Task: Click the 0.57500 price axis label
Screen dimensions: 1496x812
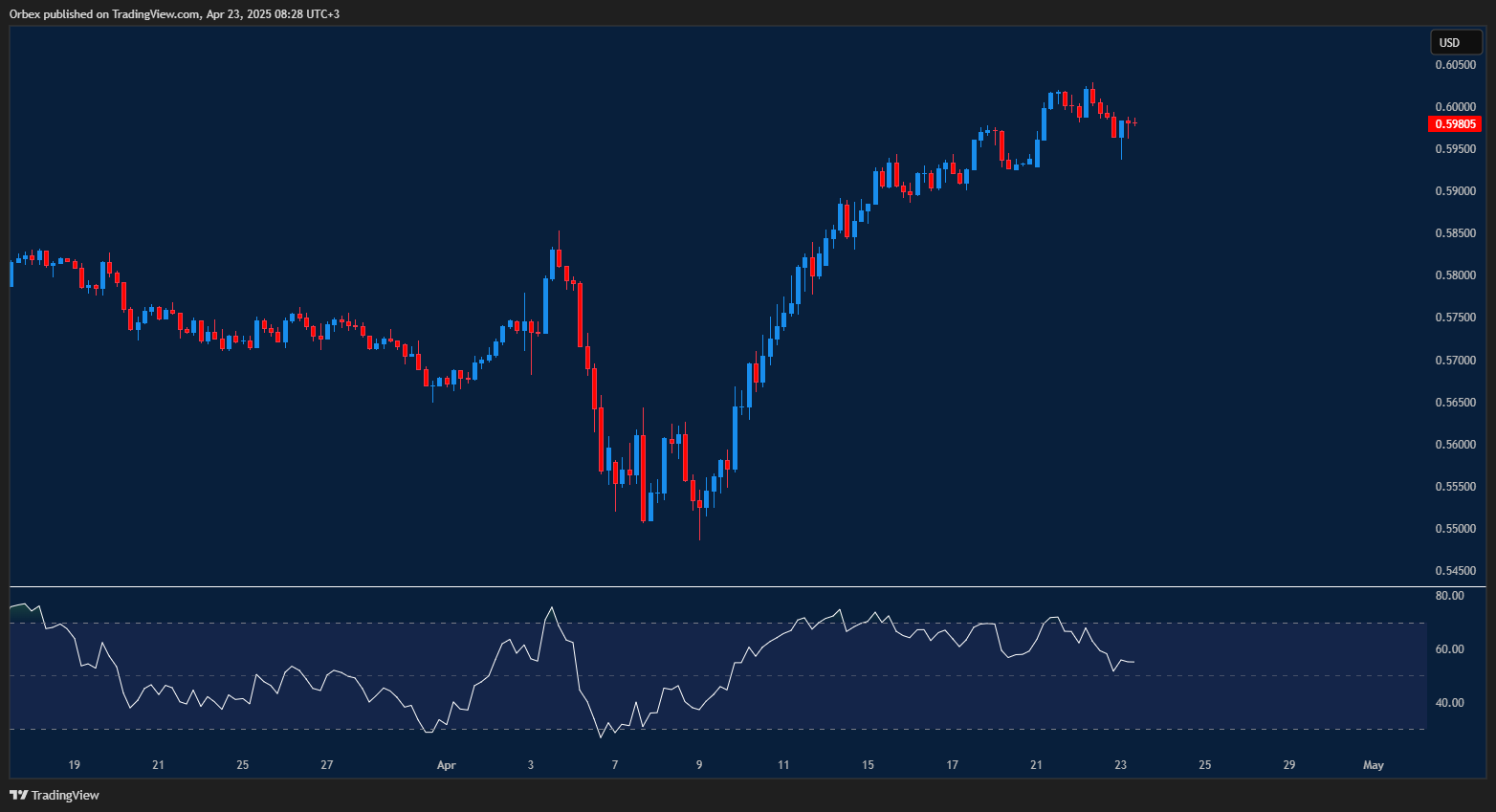Action: click(1454, 318)
